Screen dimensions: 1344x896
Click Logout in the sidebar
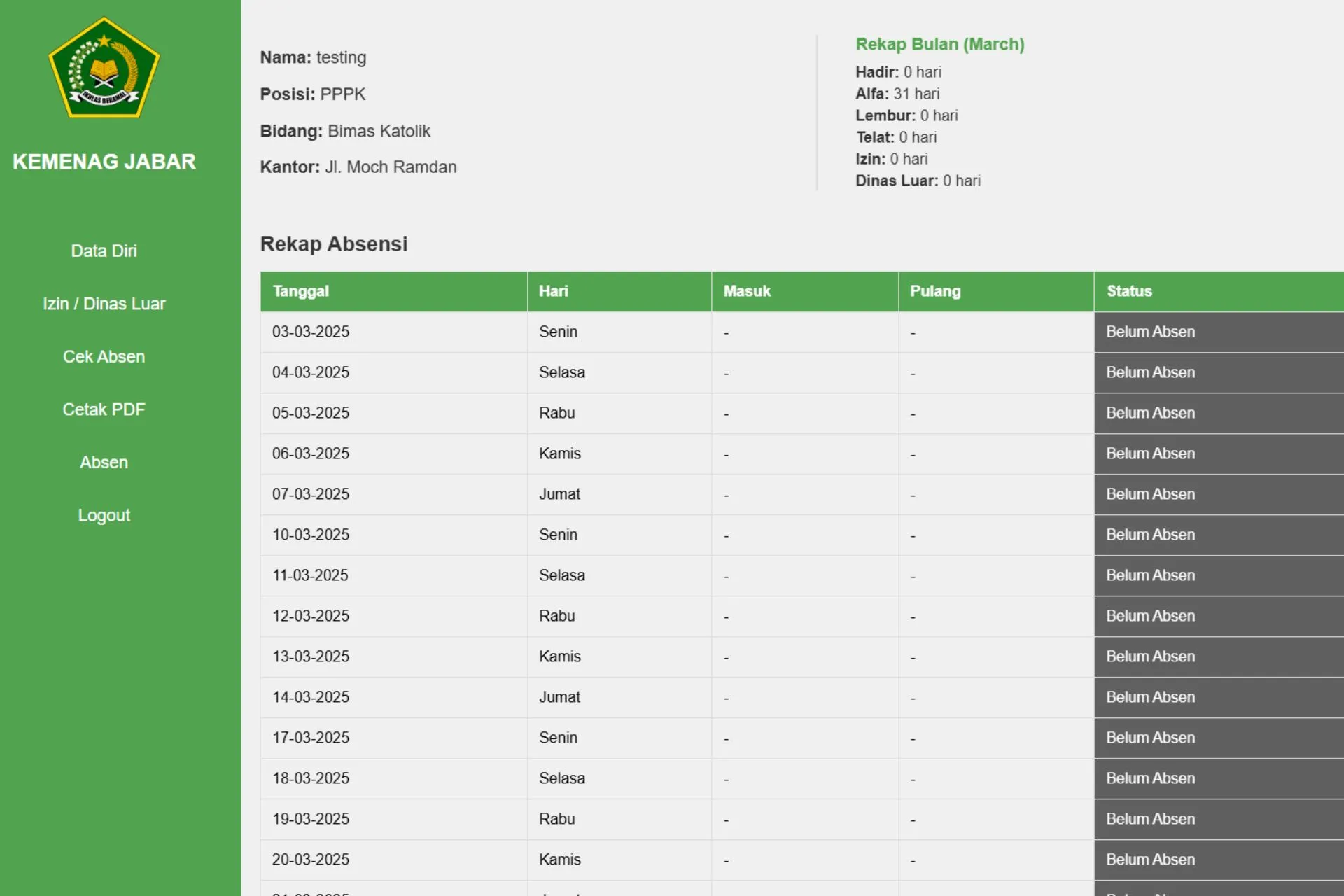104,515
